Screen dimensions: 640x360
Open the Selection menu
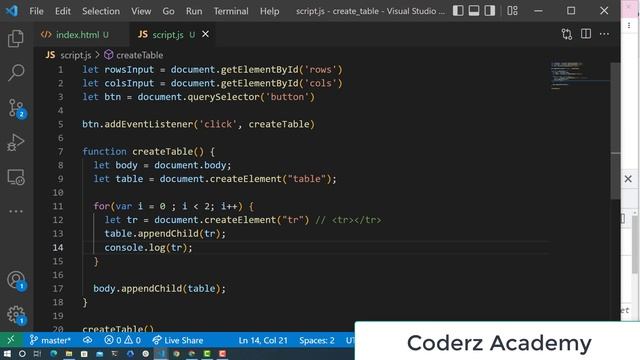(x=101, y=11)
